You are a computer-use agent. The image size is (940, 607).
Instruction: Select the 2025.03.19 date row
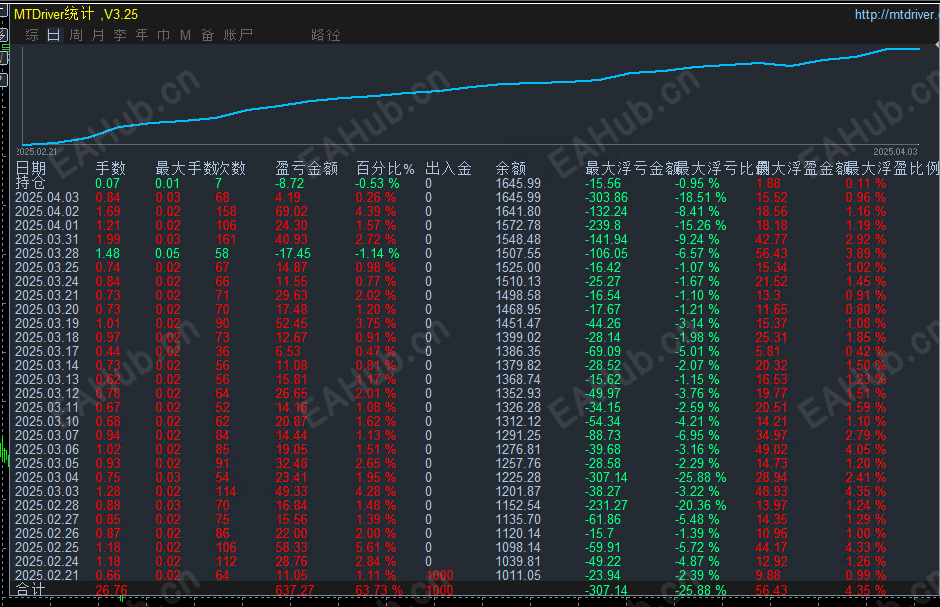[47, 324]
